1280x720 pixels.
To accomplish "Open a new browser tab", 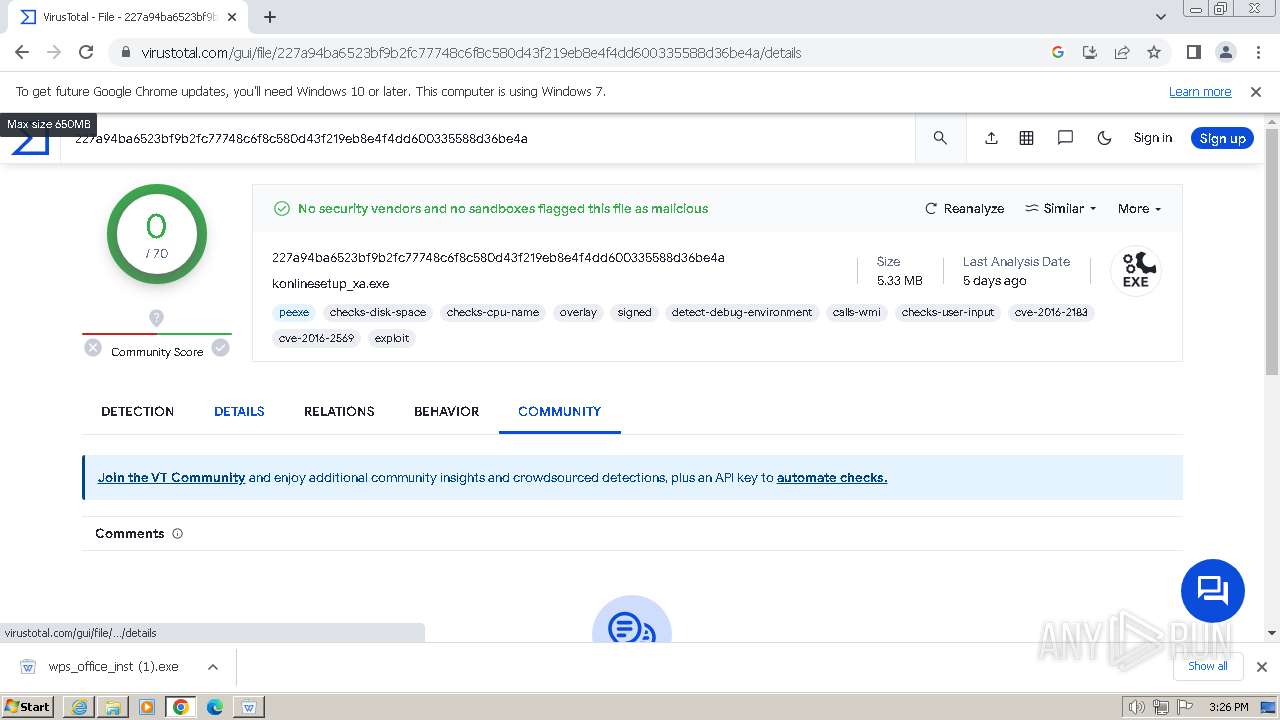I will coord(270,17).
